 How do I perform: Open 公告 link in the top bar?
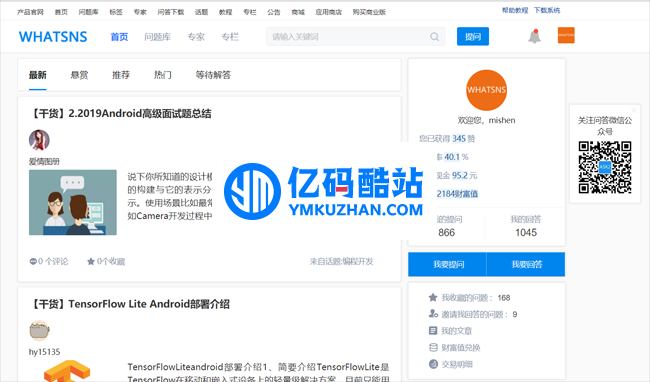pyautogui.click(x=274, y=12)
